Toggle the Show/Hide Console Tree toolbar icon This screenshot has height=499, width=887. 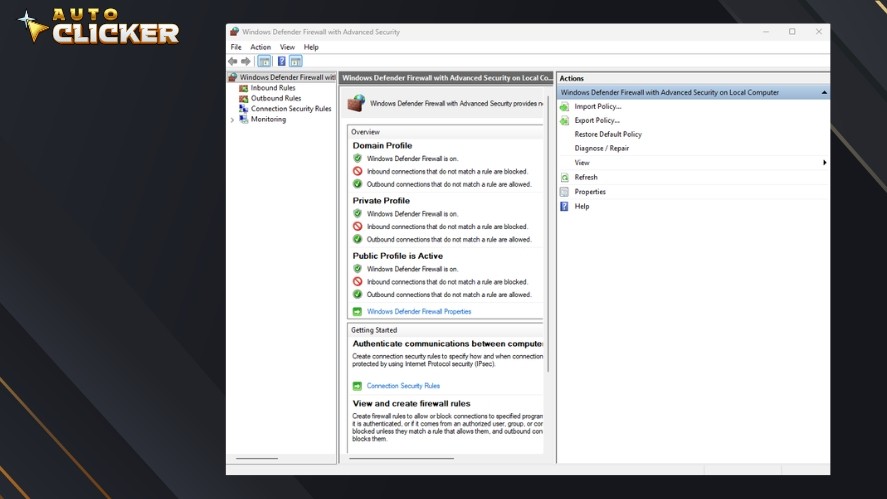pos(264,61)
